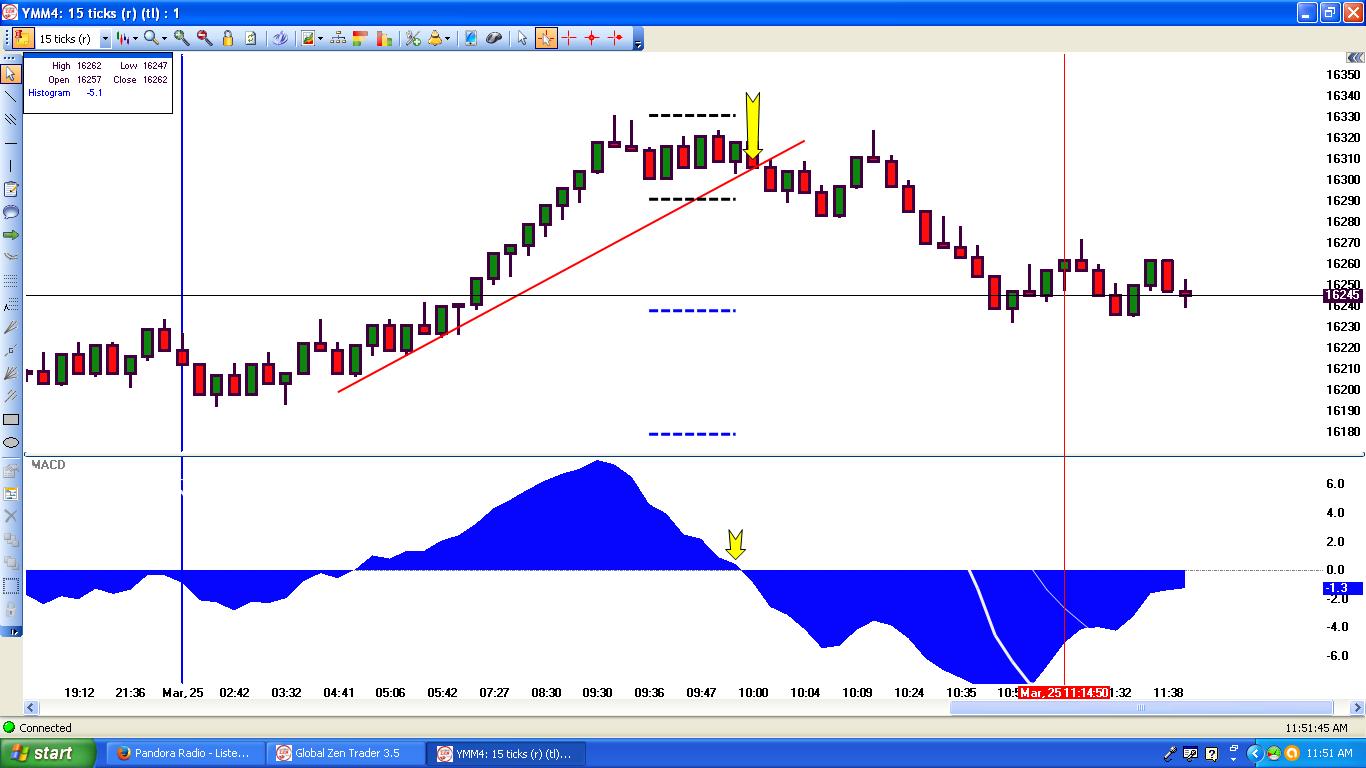
Task: Click the volume bar chart icon
Action: pos(384,39)
